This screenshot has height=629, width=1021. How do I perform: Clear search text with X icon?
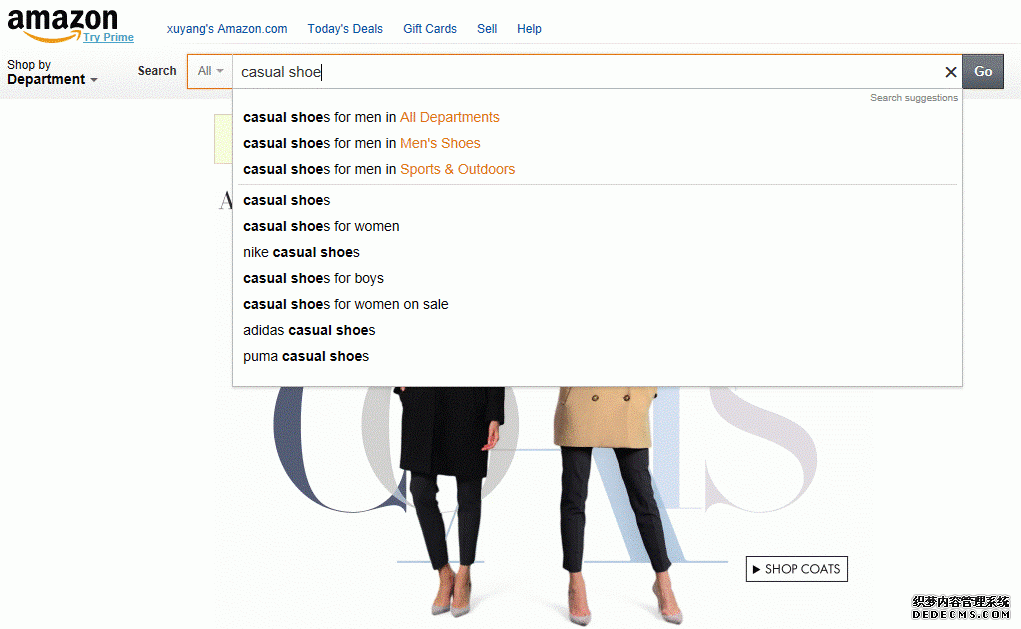coord(950,72)
